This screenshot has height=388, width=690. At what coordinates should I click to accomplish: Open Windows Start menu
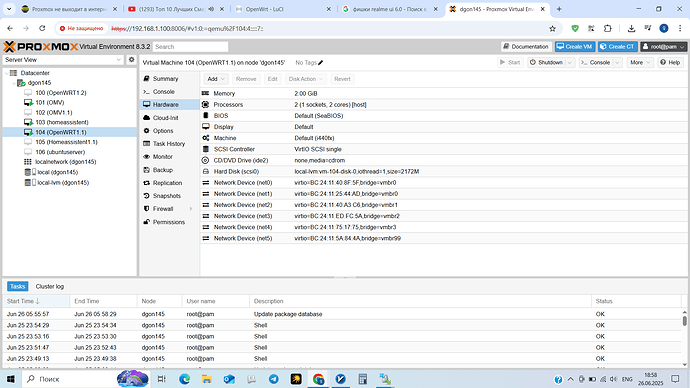click(11, 379)
